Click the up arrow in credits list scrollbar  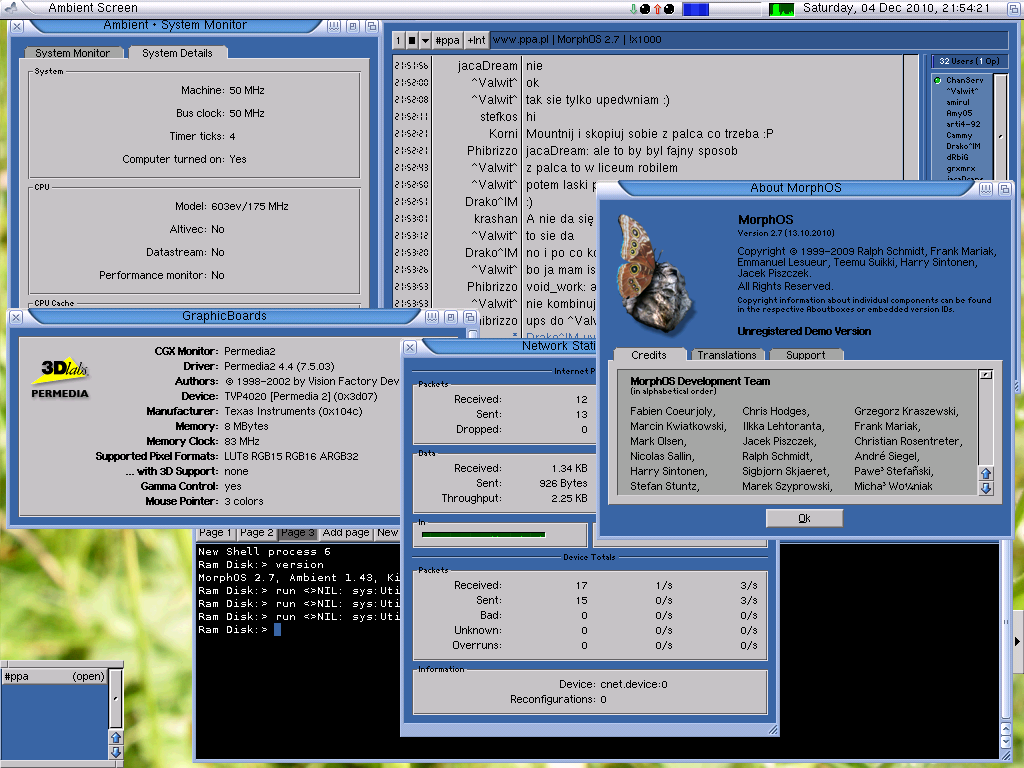985,474
